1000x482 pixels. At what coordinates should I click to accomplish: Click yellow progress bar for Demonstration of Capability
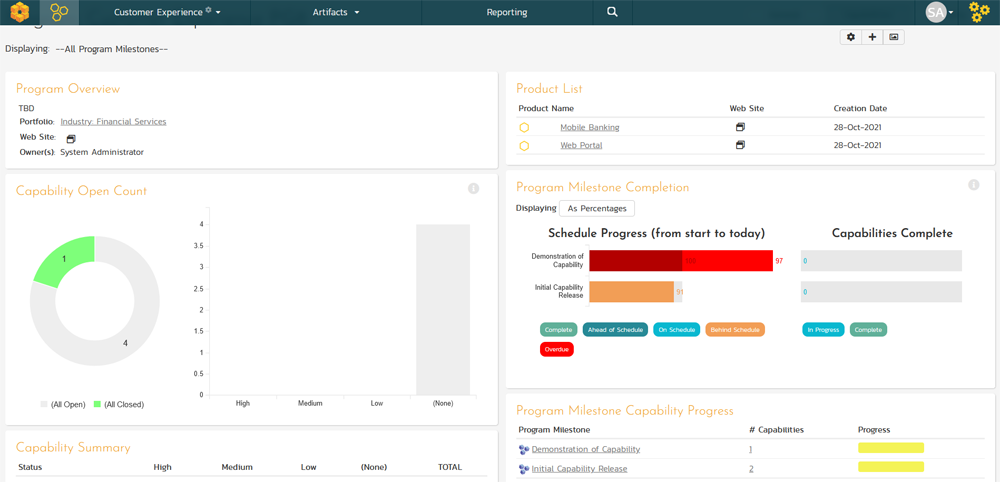890,449
